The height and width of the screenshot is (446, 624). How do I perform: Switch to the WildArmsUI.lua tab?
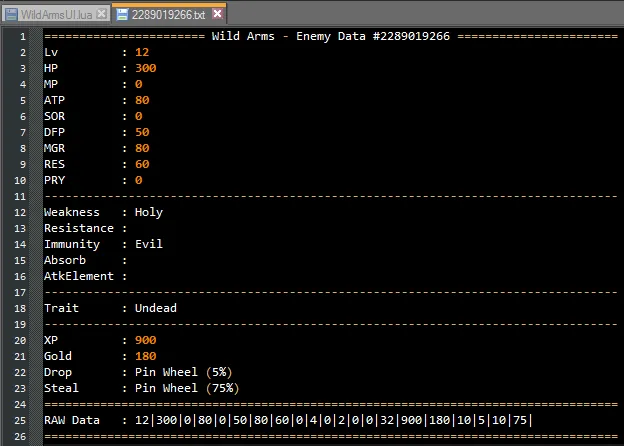(x=56, y=15)
